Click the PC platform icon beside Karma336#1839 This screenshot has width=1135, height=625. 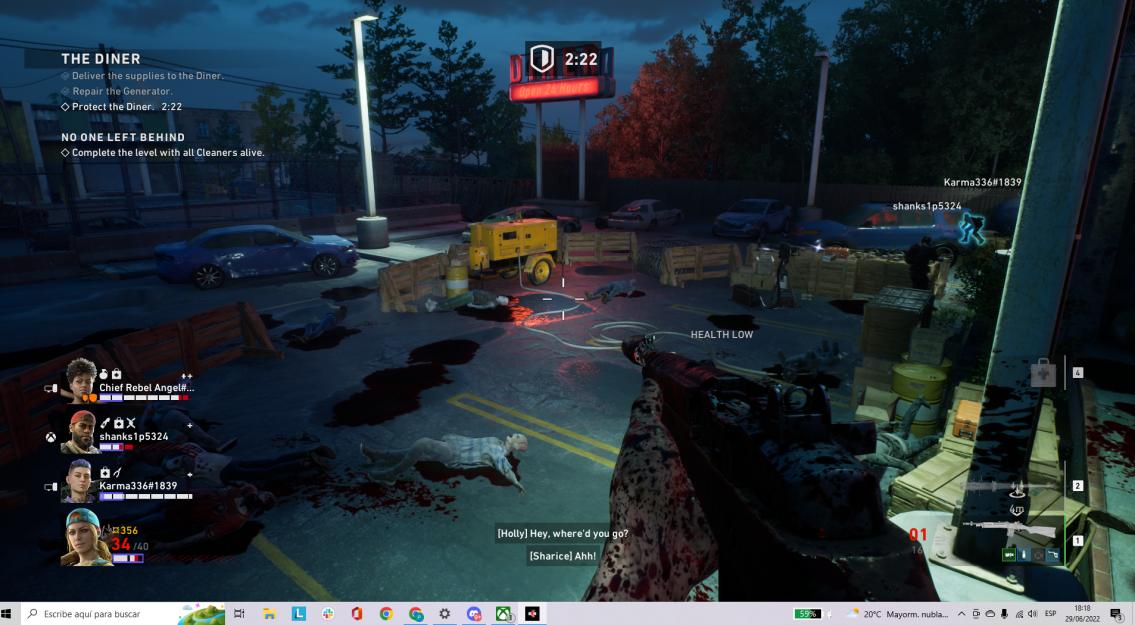[51, 487]
